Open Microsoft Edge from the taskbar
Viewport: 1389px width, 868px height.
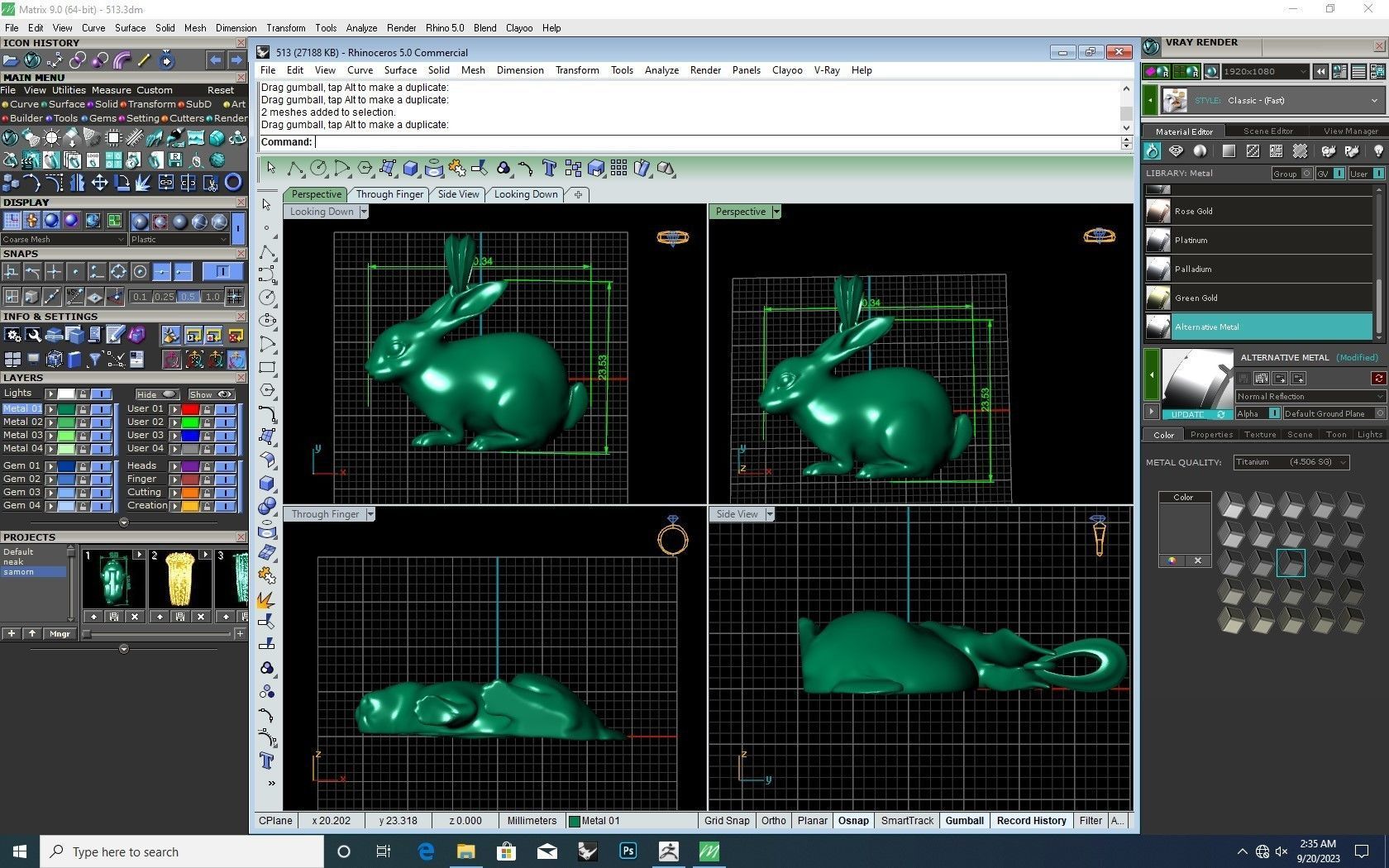click(426, 851)
